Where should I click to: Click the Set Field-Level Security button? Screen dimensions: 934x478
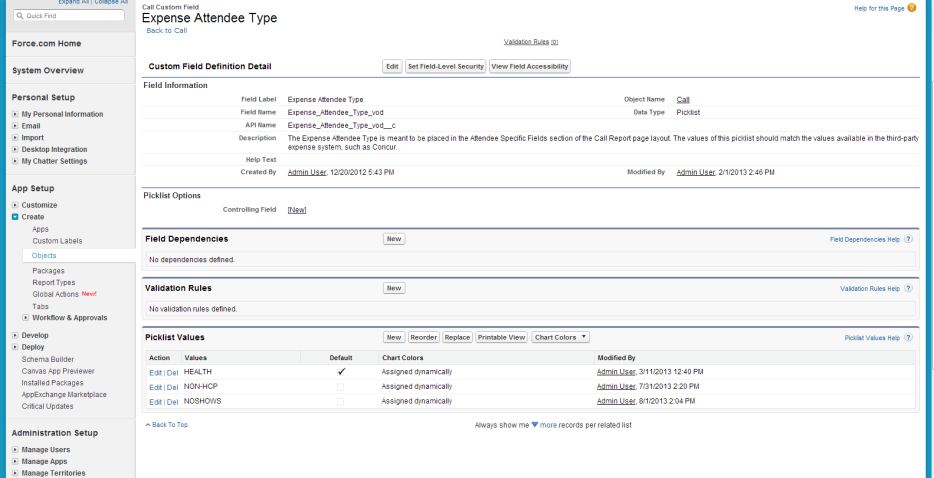click(446, 66)
